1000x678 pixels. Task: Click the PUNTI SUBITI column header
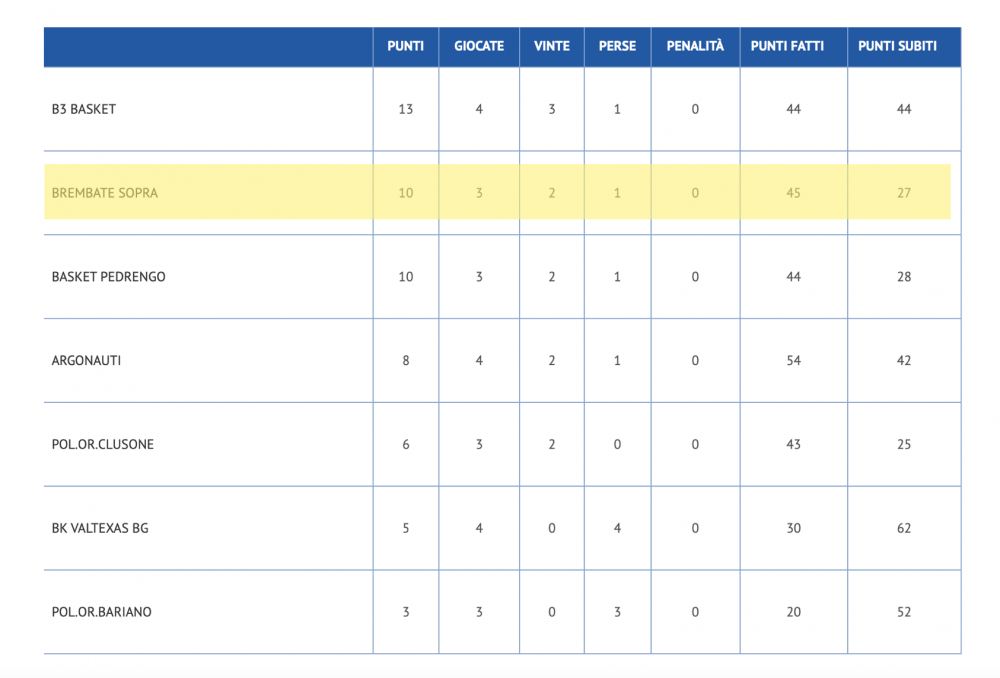click(897, 46)
